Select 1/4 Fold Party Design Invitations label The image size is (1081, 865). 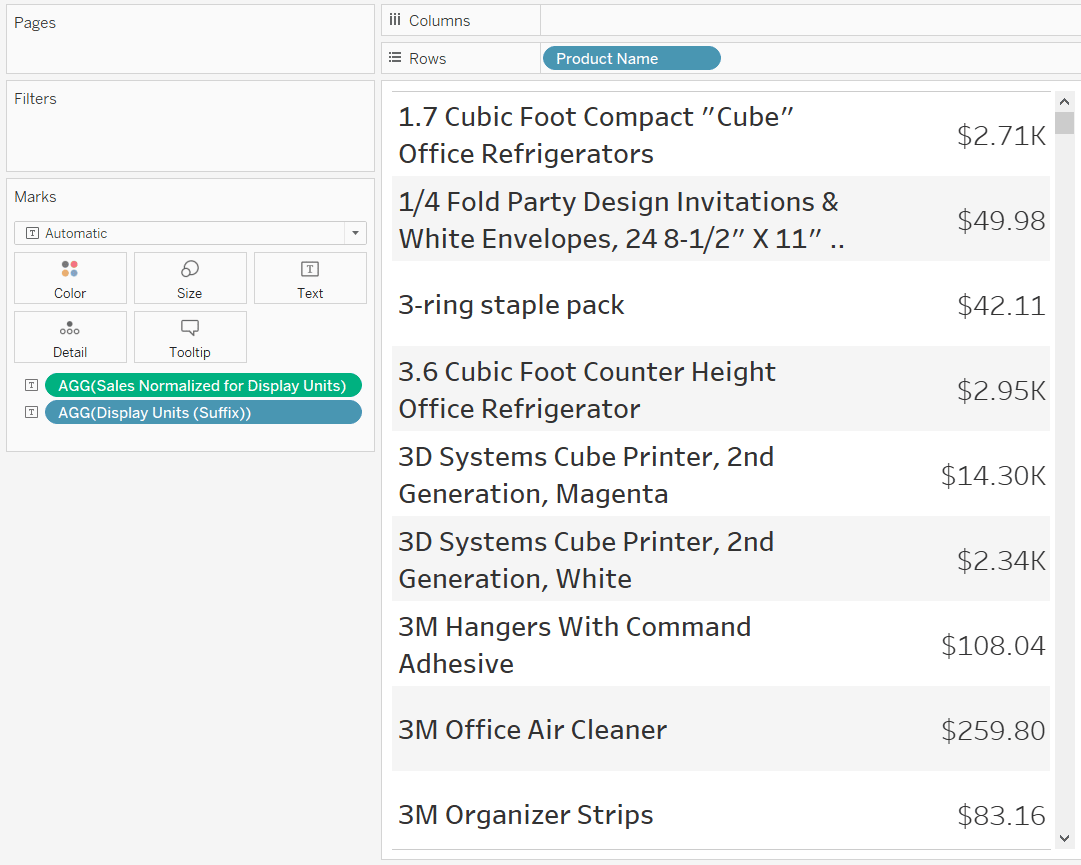click(622, 220)
